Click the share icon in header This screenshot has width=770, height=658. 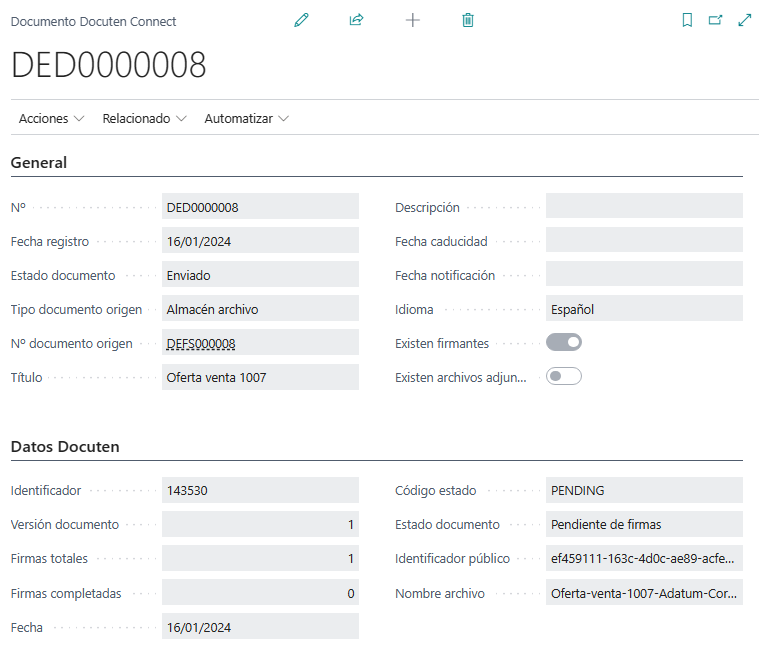point(356,20)
